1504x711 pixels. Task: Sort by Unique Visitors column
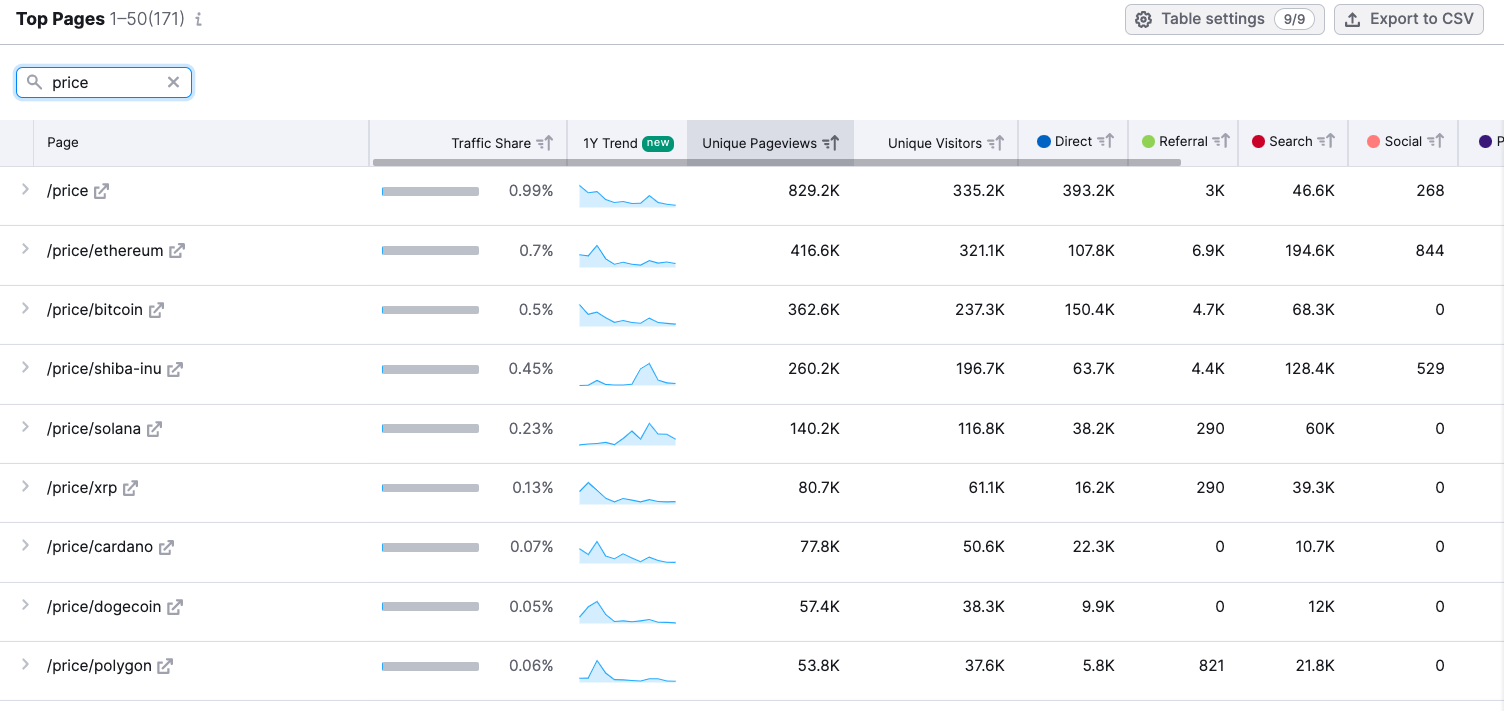point(996,143)
